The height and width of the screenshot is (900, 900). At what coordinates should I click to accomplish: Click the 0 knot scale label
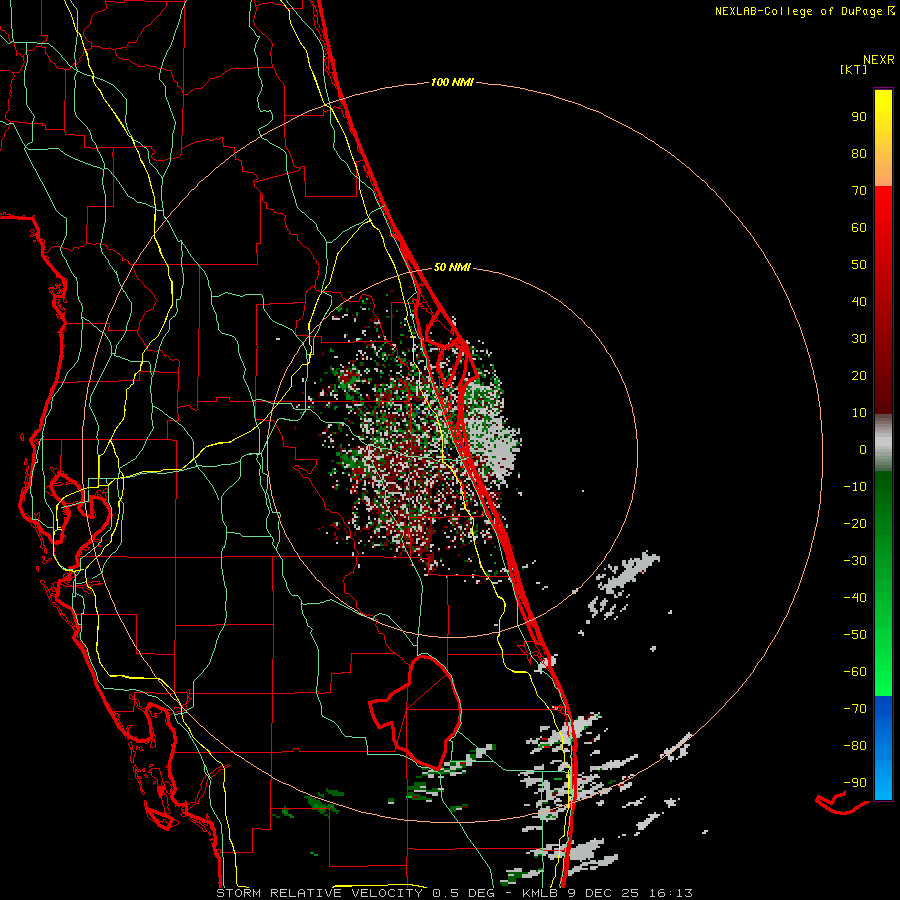[x=863, y=450]
